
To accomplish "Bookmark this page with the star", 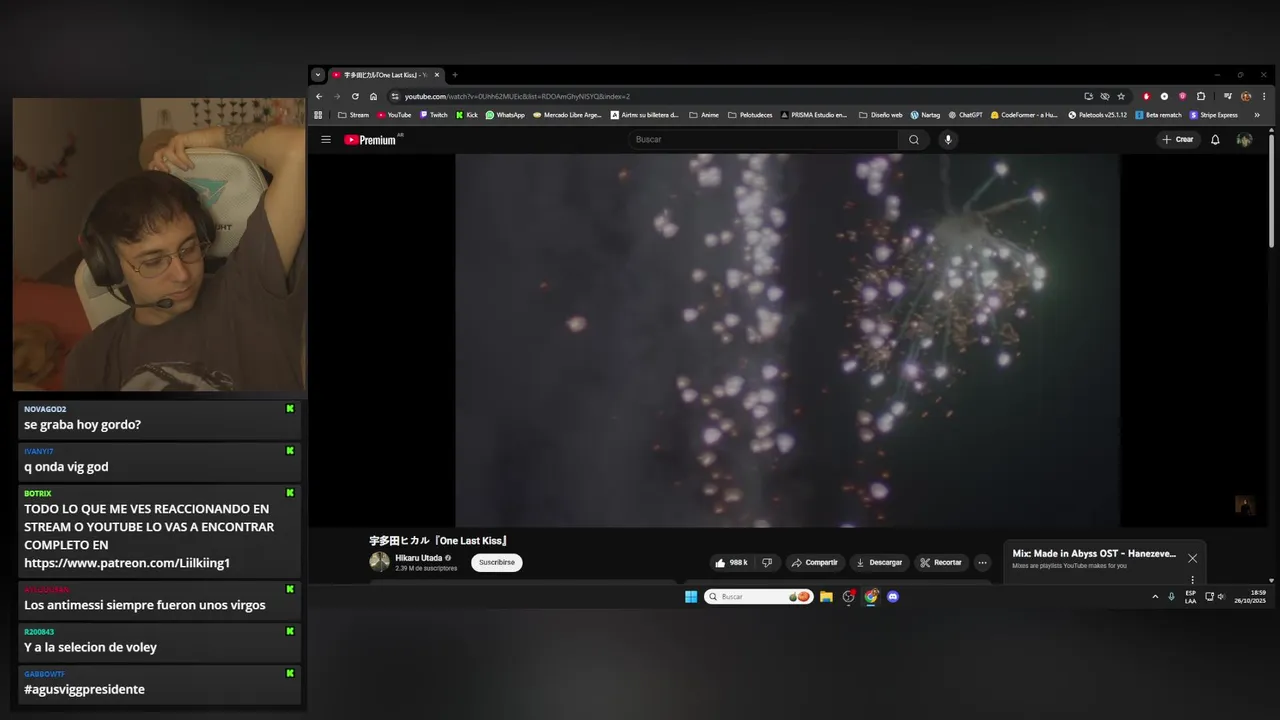I will (x=1121, y=97).
